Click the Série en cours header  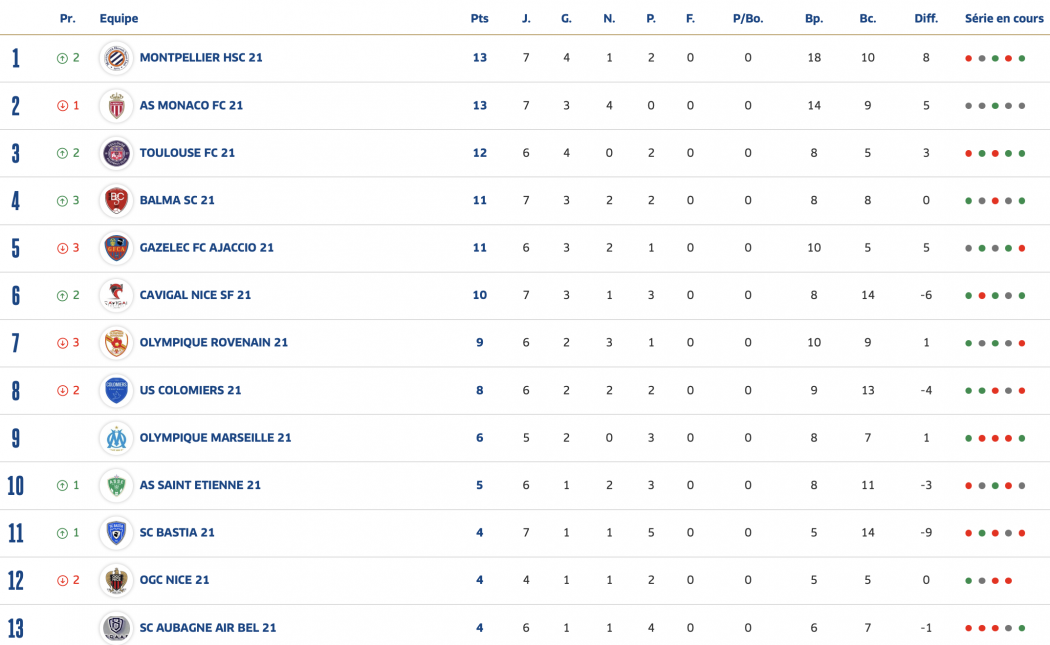click(x=1003, y=18)
